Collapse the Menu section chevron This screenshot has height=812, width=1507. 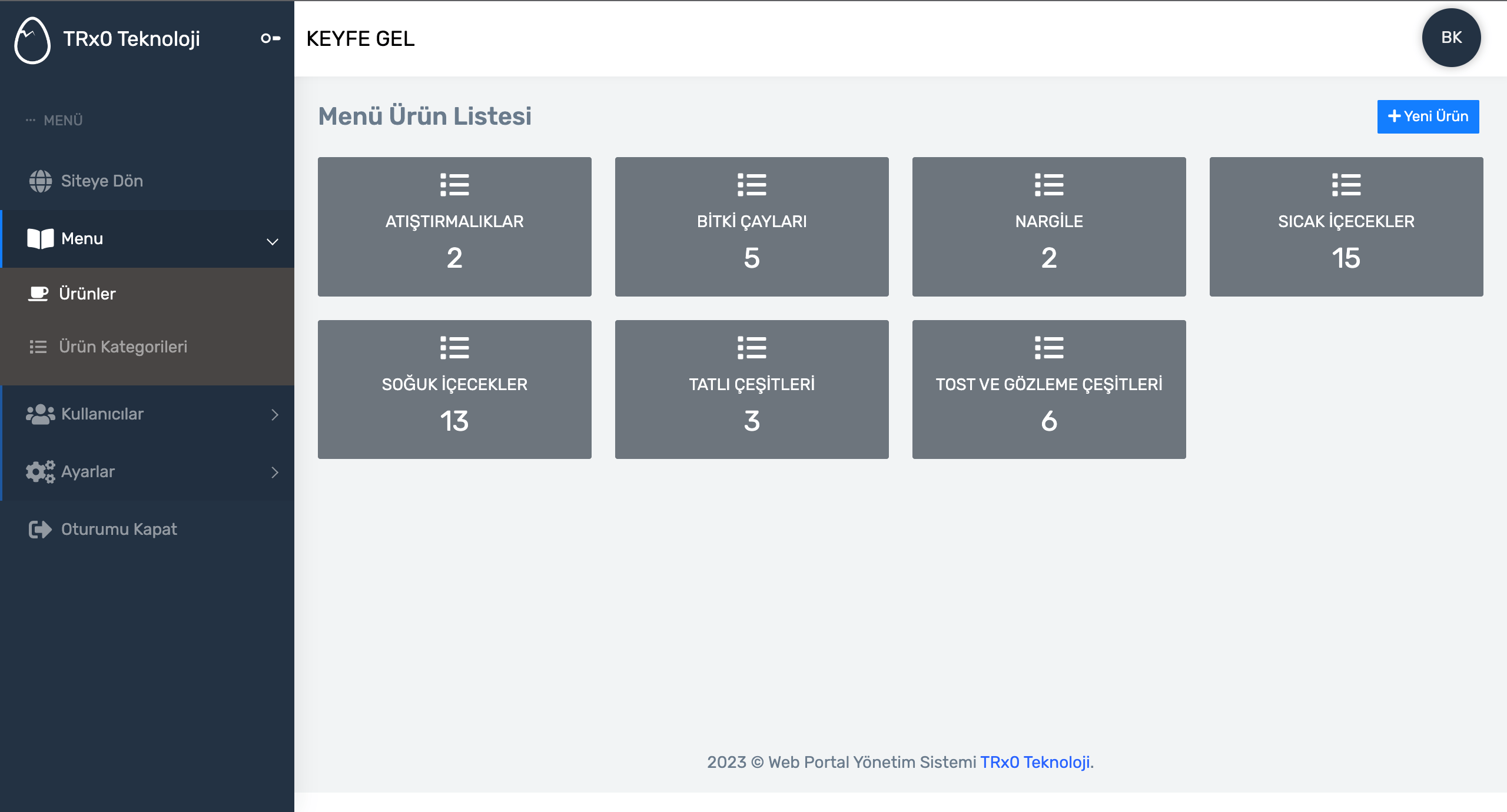(273, 241)
